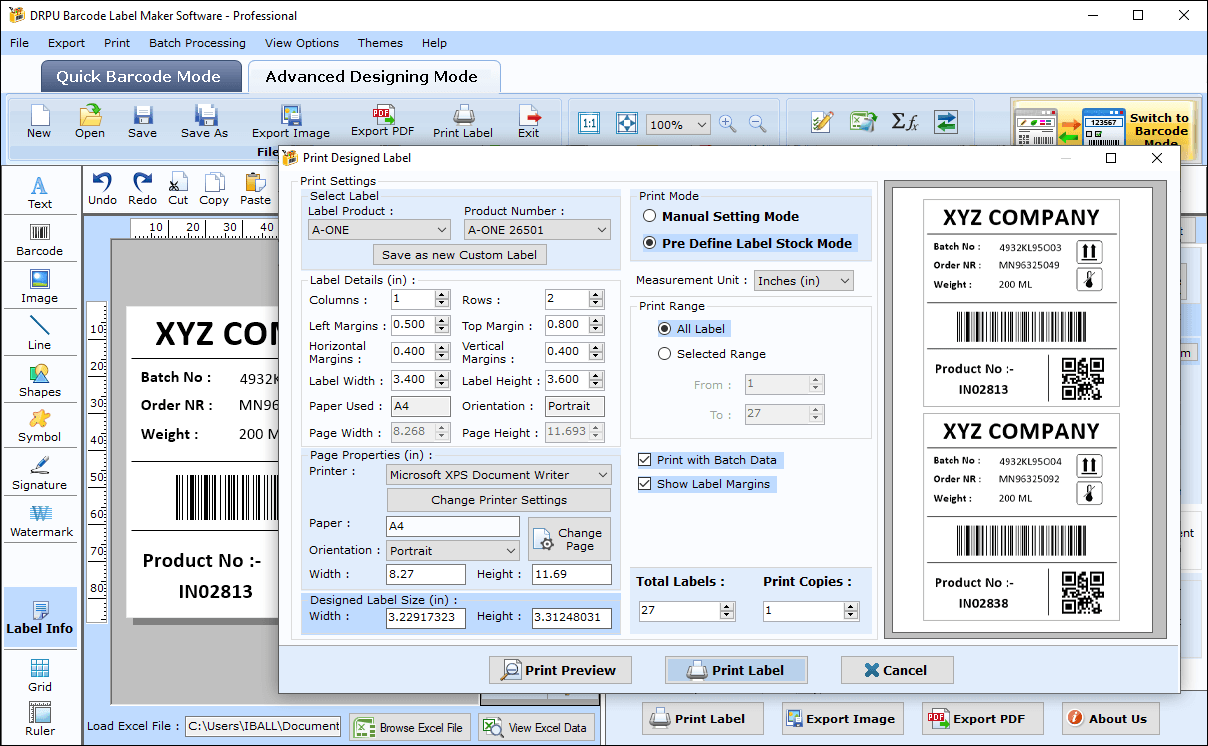The width and height of the screenshot is (1208, 746).
Task: Click the fit-to-window zoom icon
Action: coord(626,123)
